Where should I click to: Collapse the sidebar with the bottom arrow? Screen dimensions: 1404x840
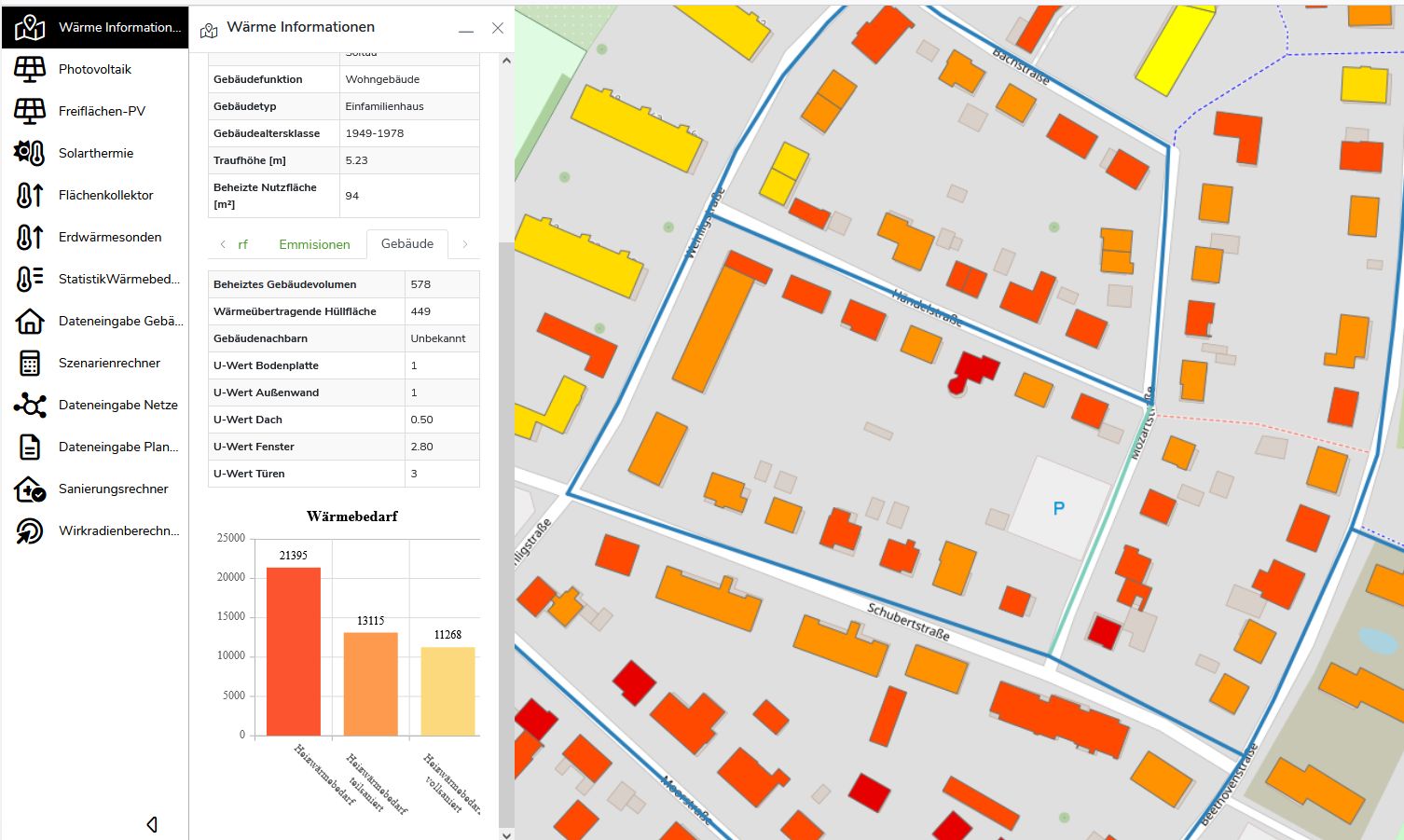pos(152,824)
